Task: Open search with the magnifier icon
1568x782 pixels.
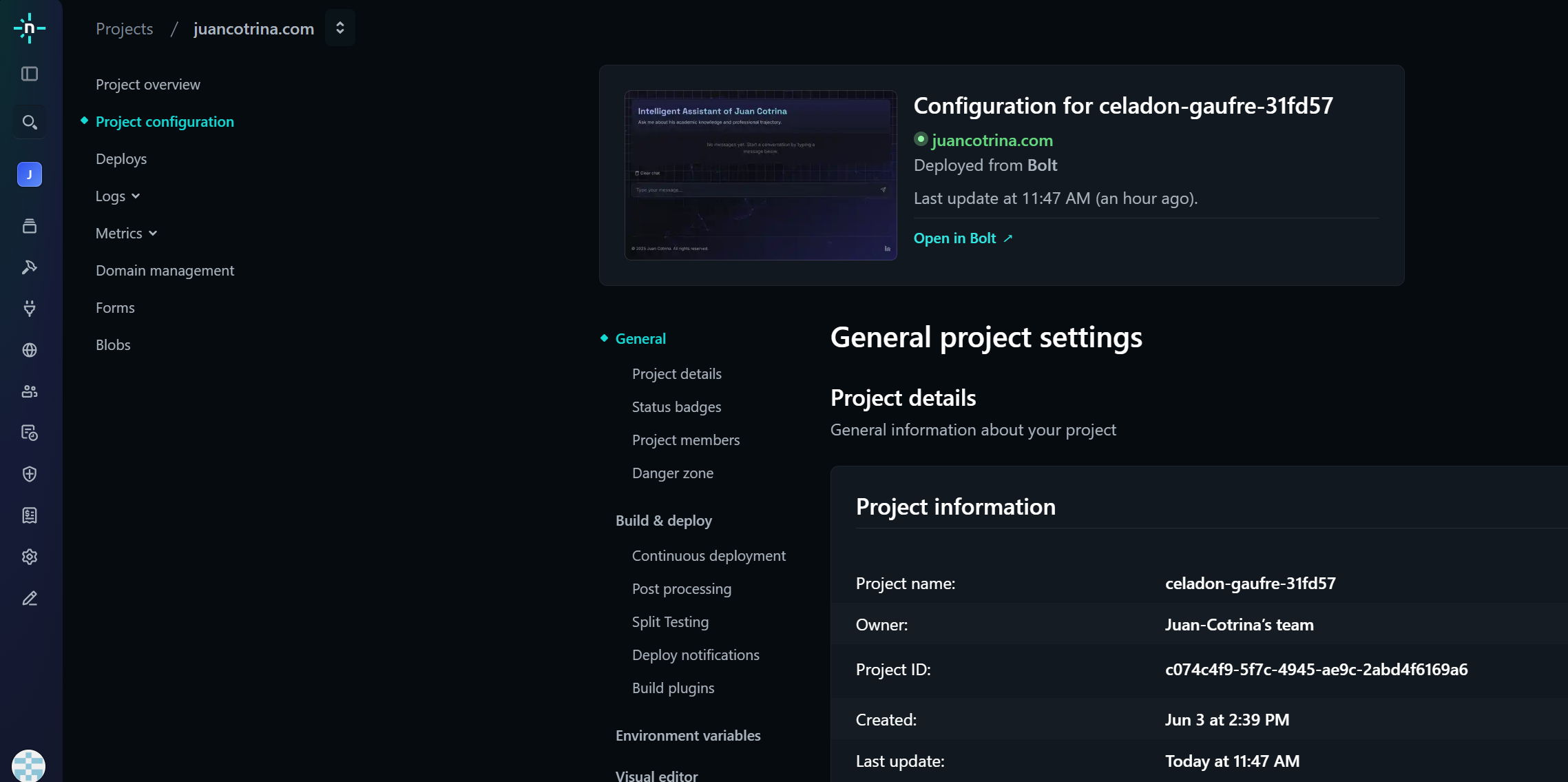Action: pyautogui.click(x=29, y=122)
